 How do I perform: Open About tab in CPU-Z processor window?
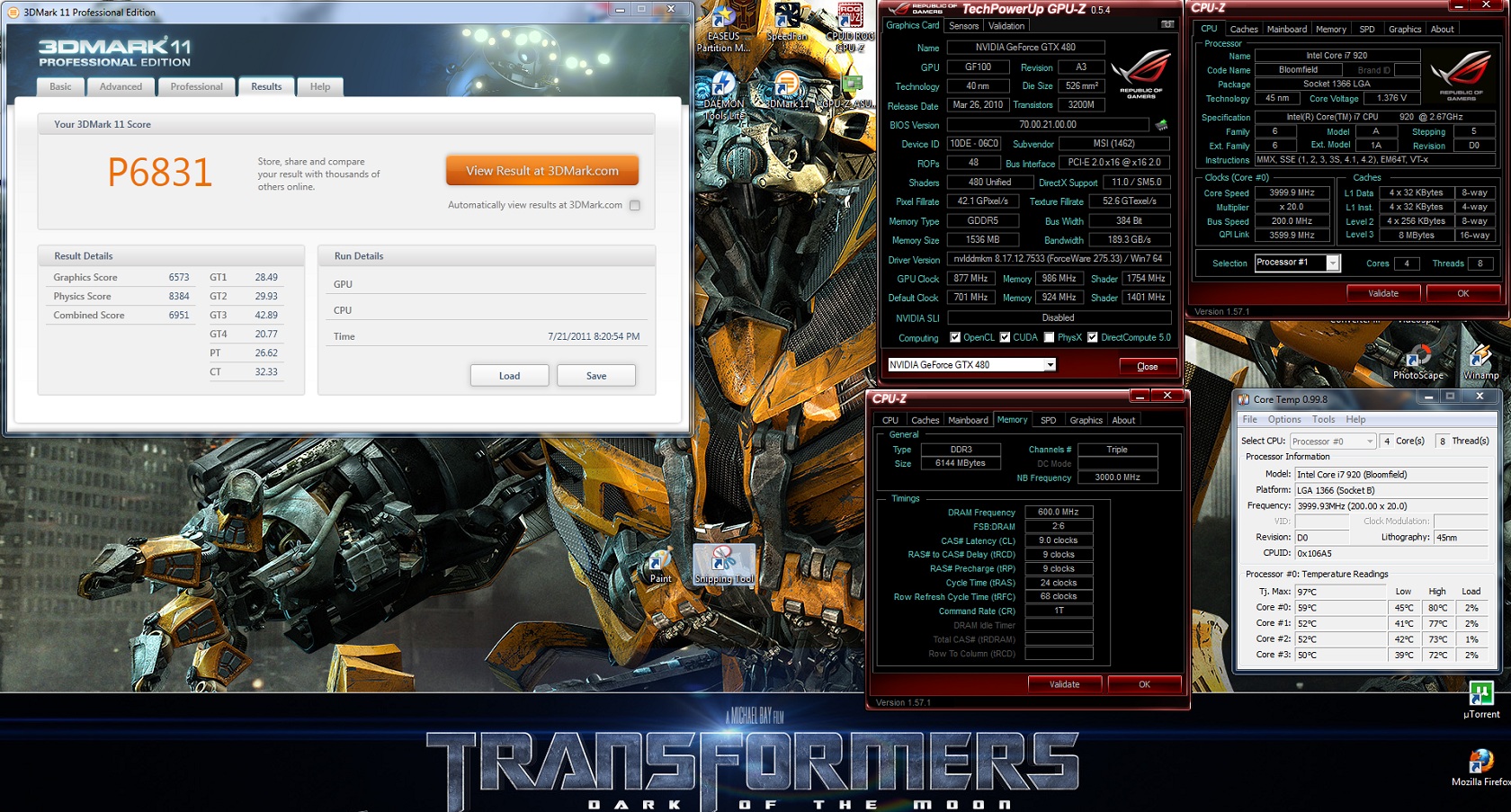(1443, 29)
